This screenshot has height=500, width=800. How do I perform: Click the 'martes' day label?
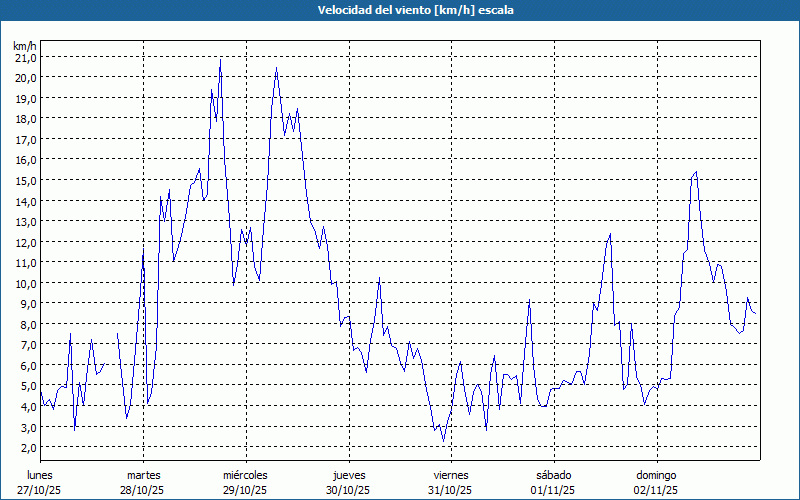coord(143,476)
